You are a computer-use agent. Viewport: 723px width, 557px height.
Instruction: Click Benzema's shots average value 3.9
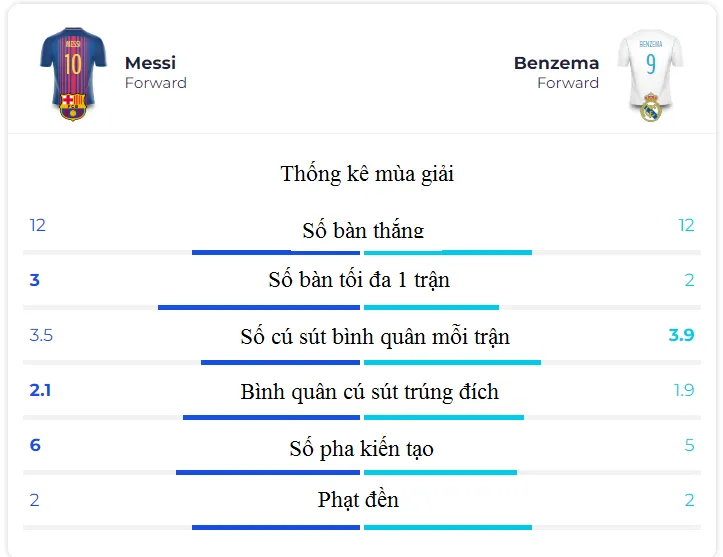[681, 335]
